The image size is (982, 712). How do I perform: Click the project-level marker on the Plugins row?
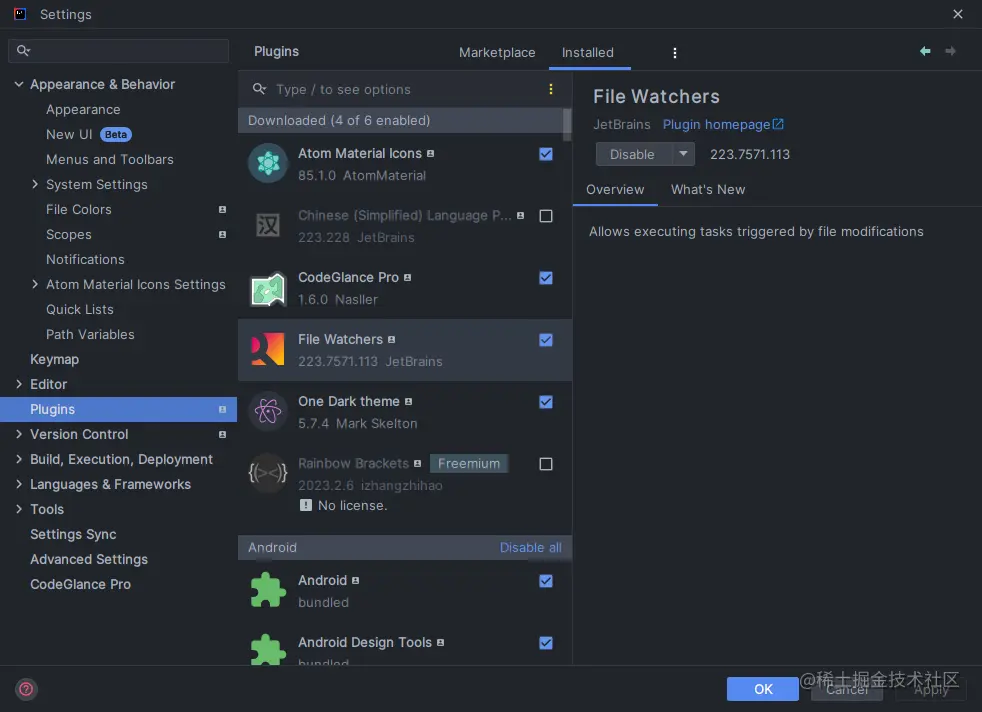coord(222,409)
